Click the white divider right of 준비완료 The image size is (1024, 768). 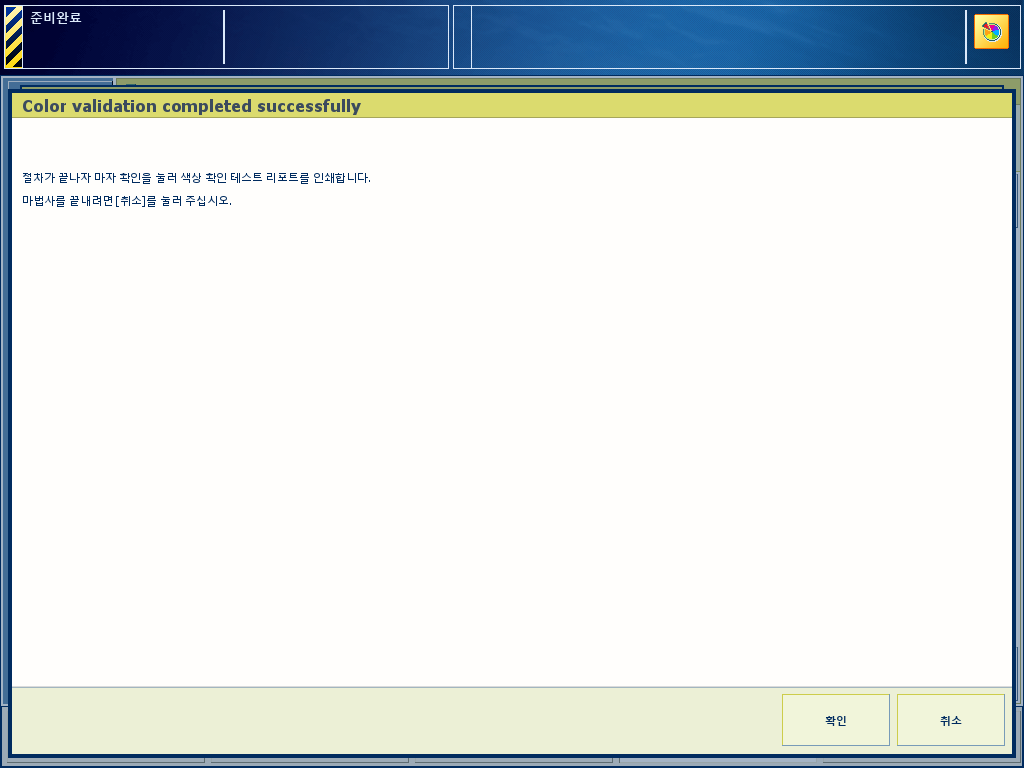click(224, 37)
